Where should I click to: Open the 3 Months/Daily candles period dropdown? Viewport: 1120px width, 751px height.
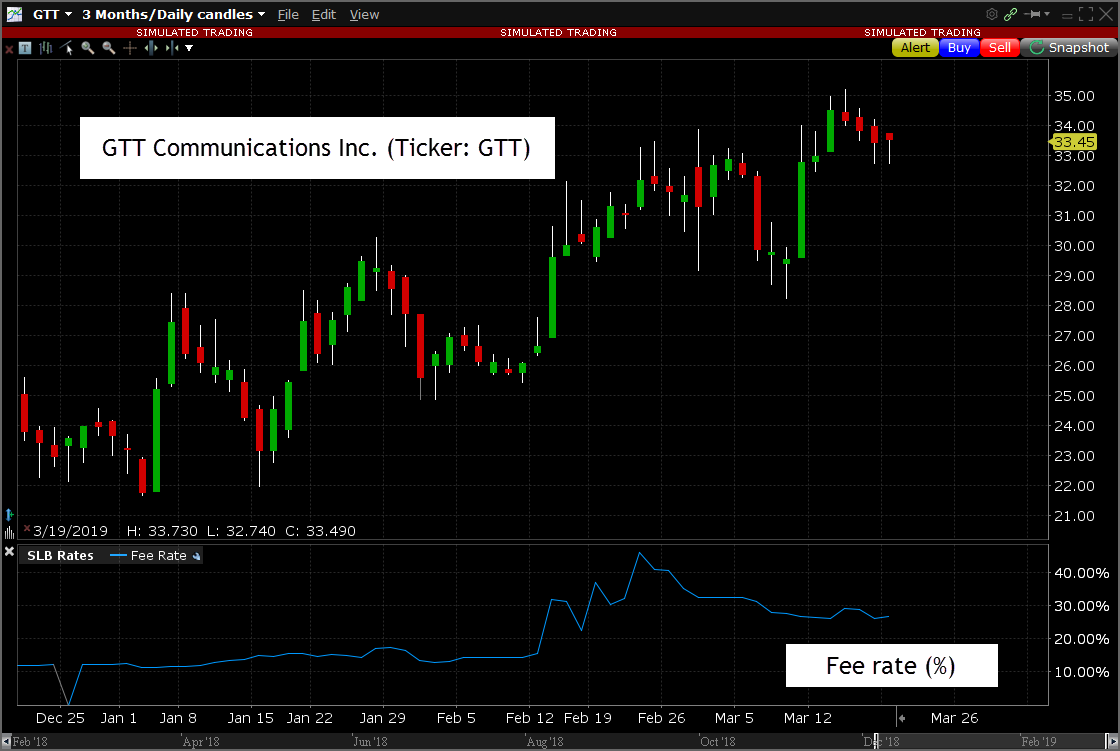pos(174,14)
